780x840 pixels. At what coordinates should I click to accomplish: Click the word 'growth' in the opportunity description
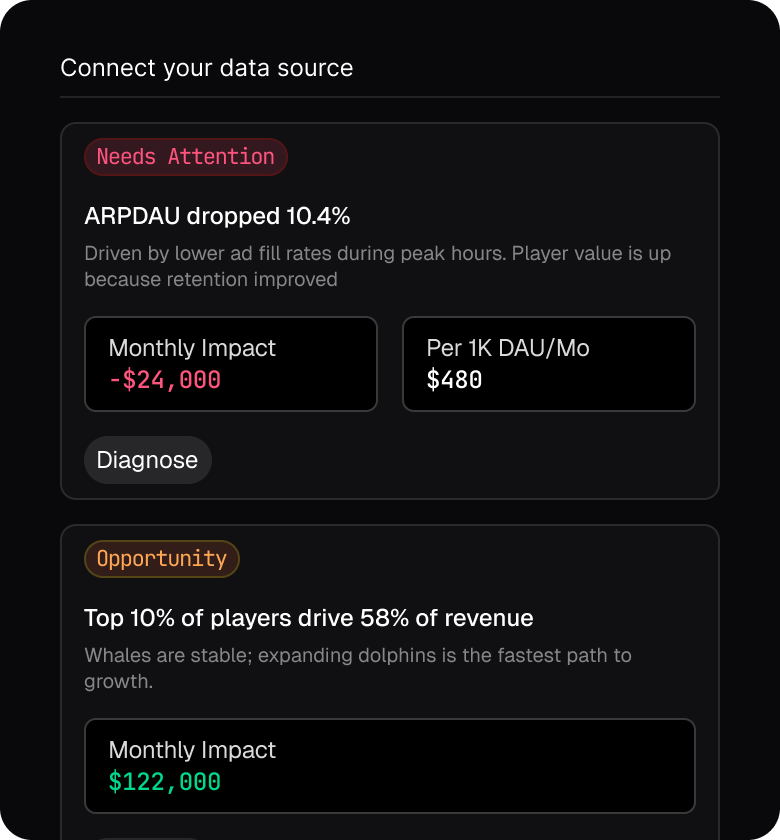point(116,682)
